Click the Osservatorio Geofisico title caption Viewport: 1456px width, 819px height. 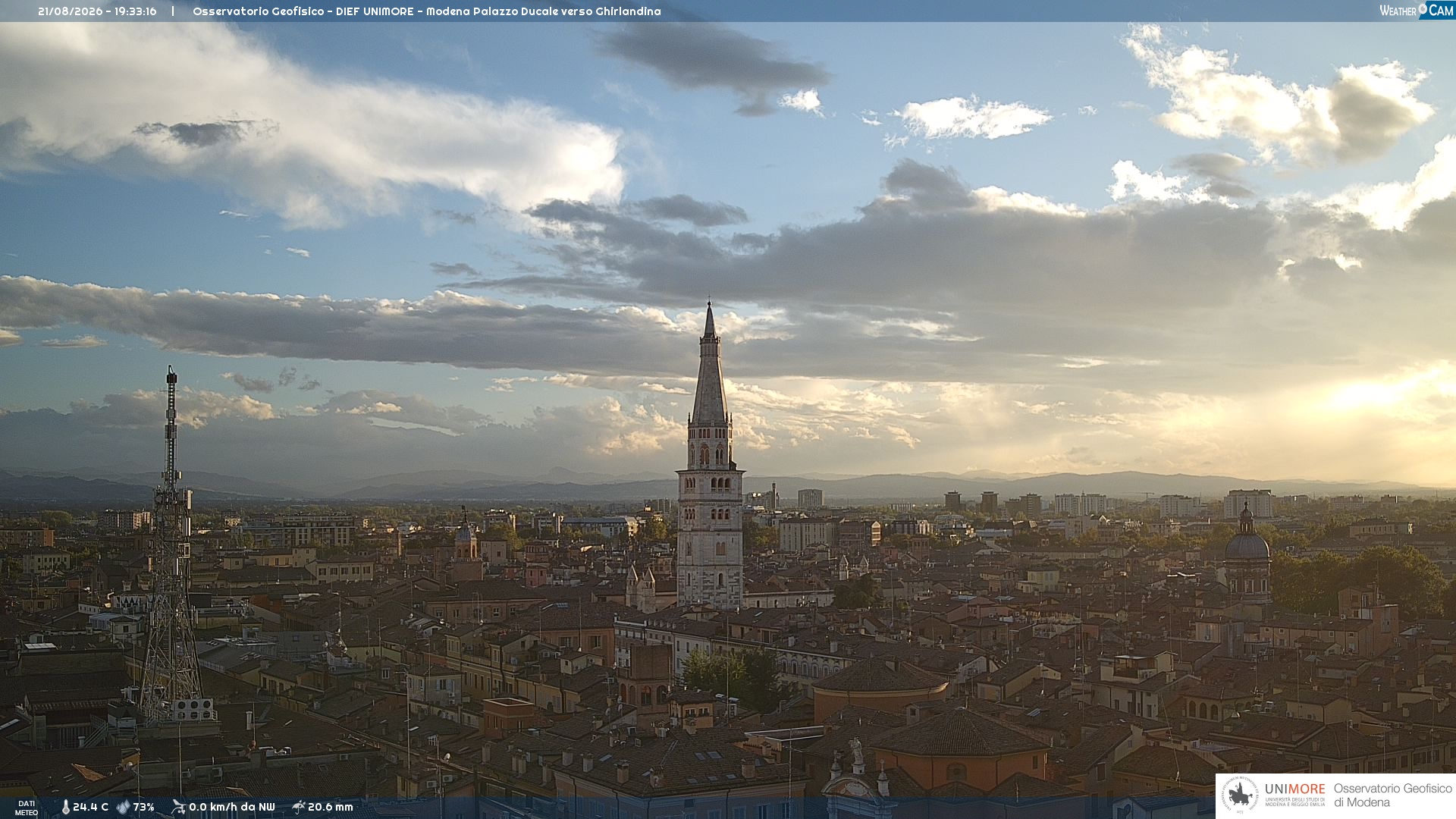click(x=427, y=11)
